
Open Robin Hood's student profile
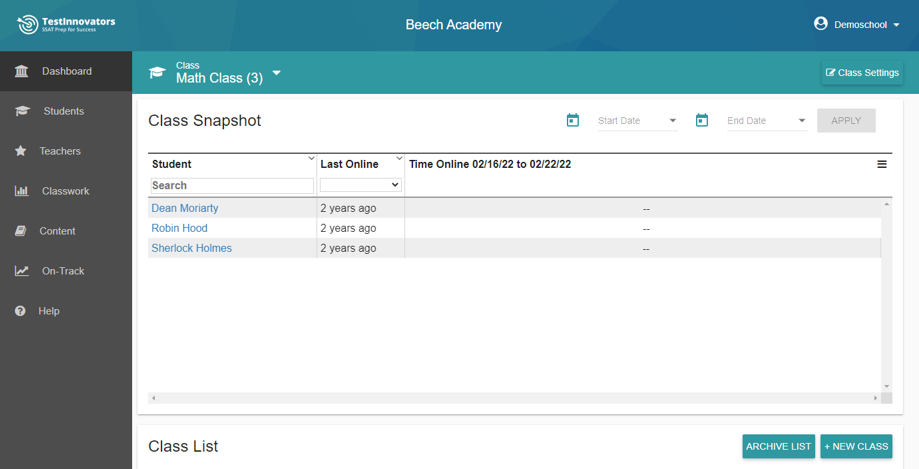coord(179,228)
